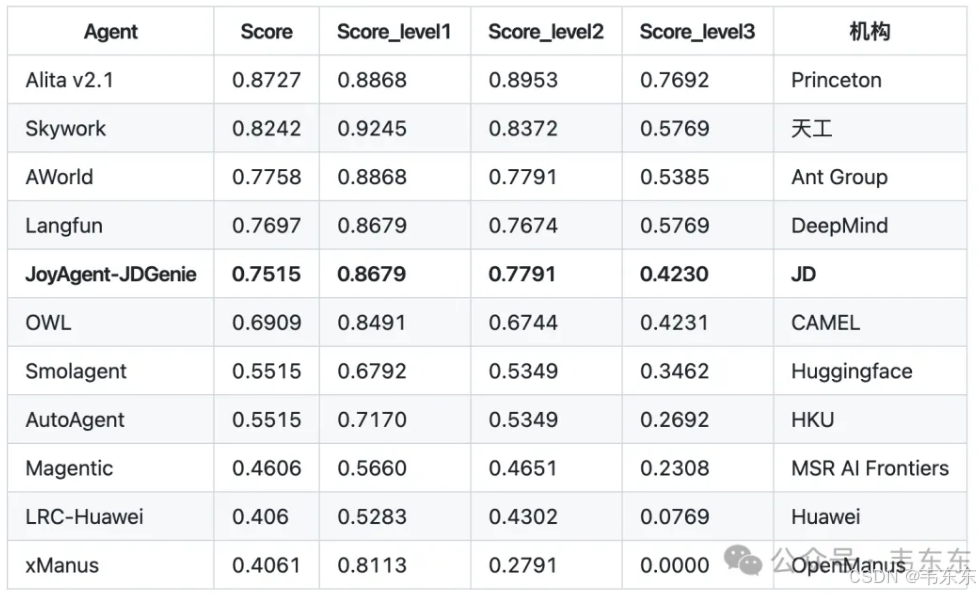Screen dimensions: 980x594
Task: Select the "OWL" agent cell
Action: click(x=48, y=323)
